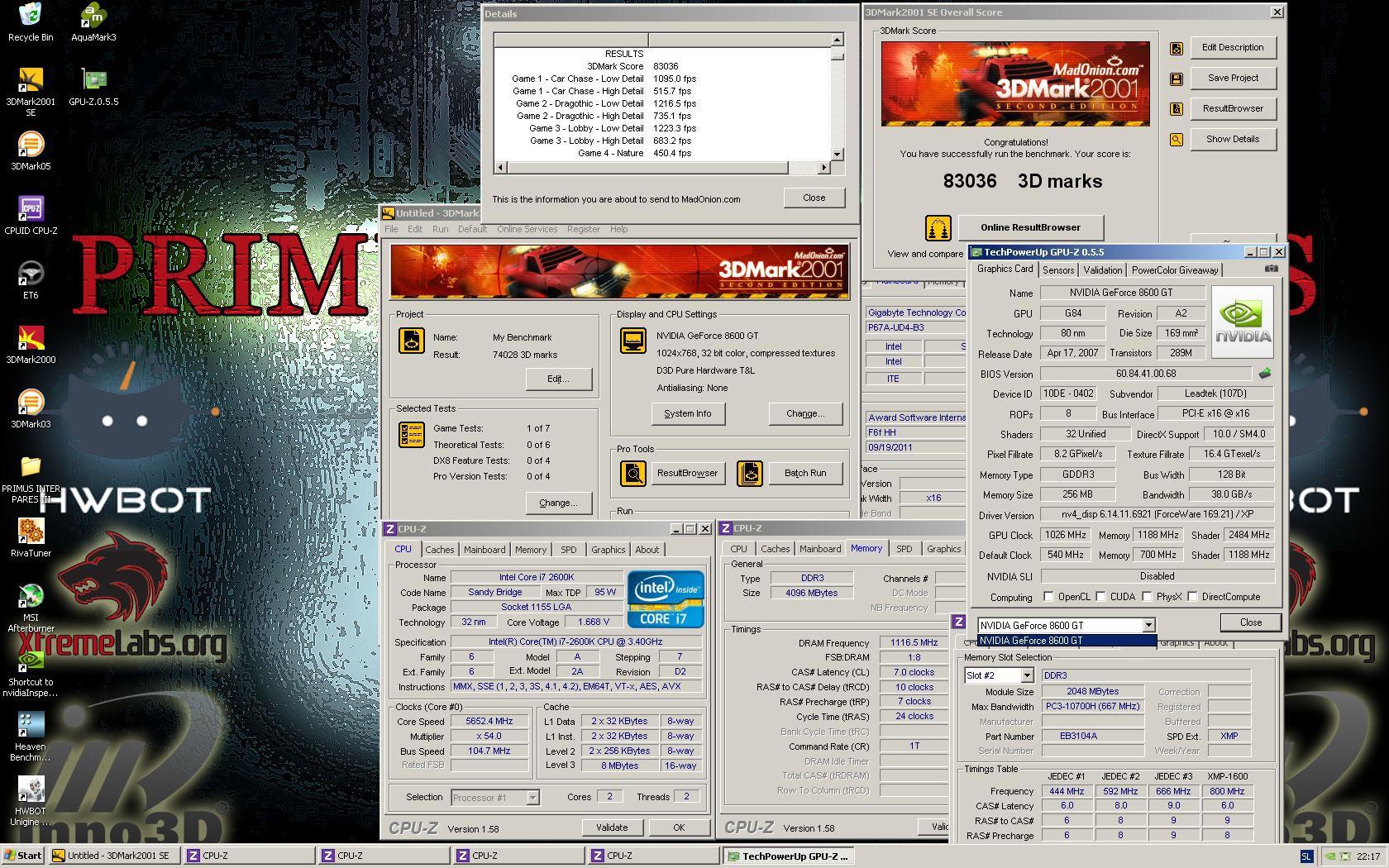Click the Save Project button
The image size is (1389, 868).
1233,78
